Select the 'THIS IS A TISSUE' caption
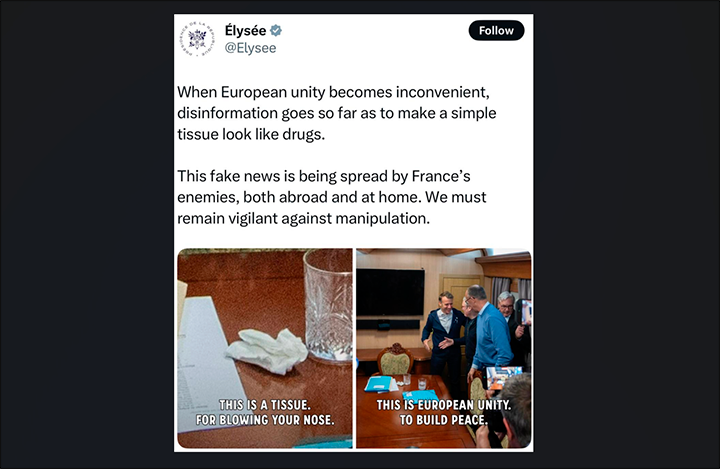Image resolution: width=720 pixels, height=469 pixels. (265, 412)
